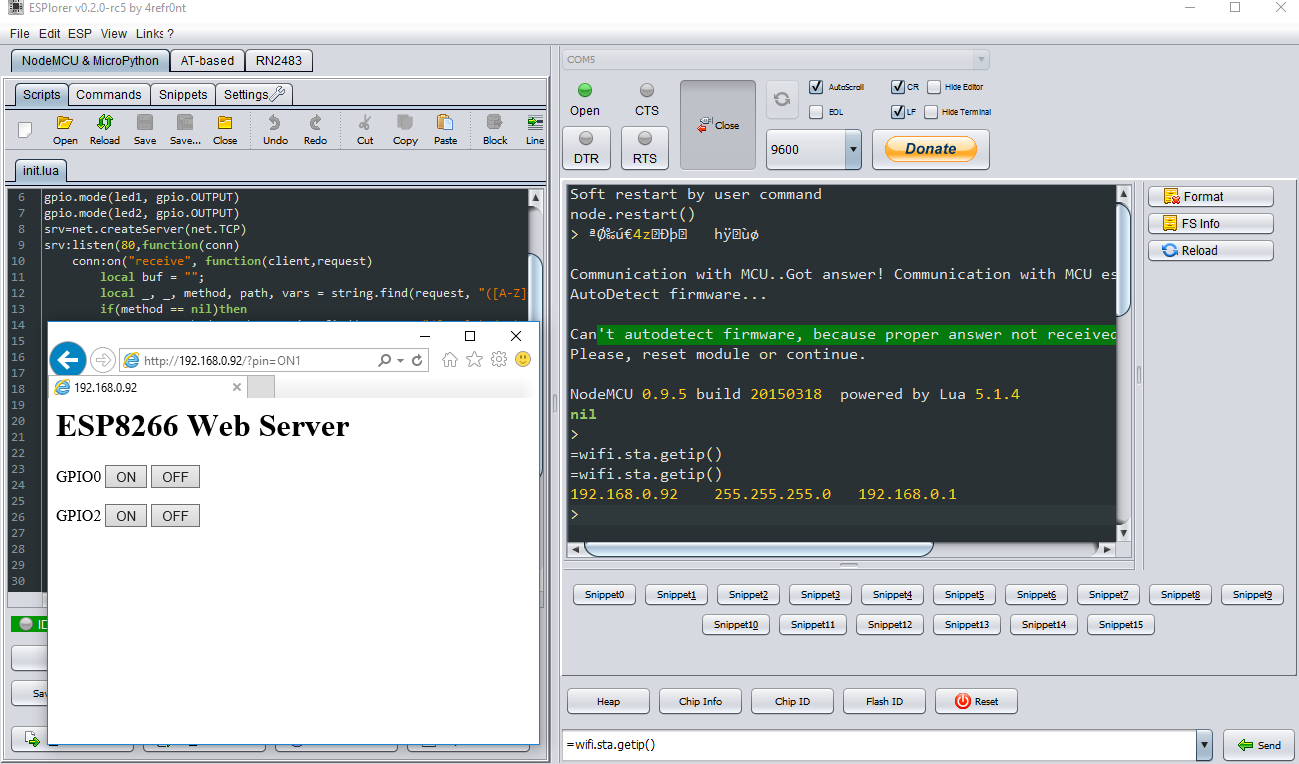Image resolution: width=1299 pixels, height=764 pixels.
Task: Open the Edit menu
Action: (x=49, y=33)
